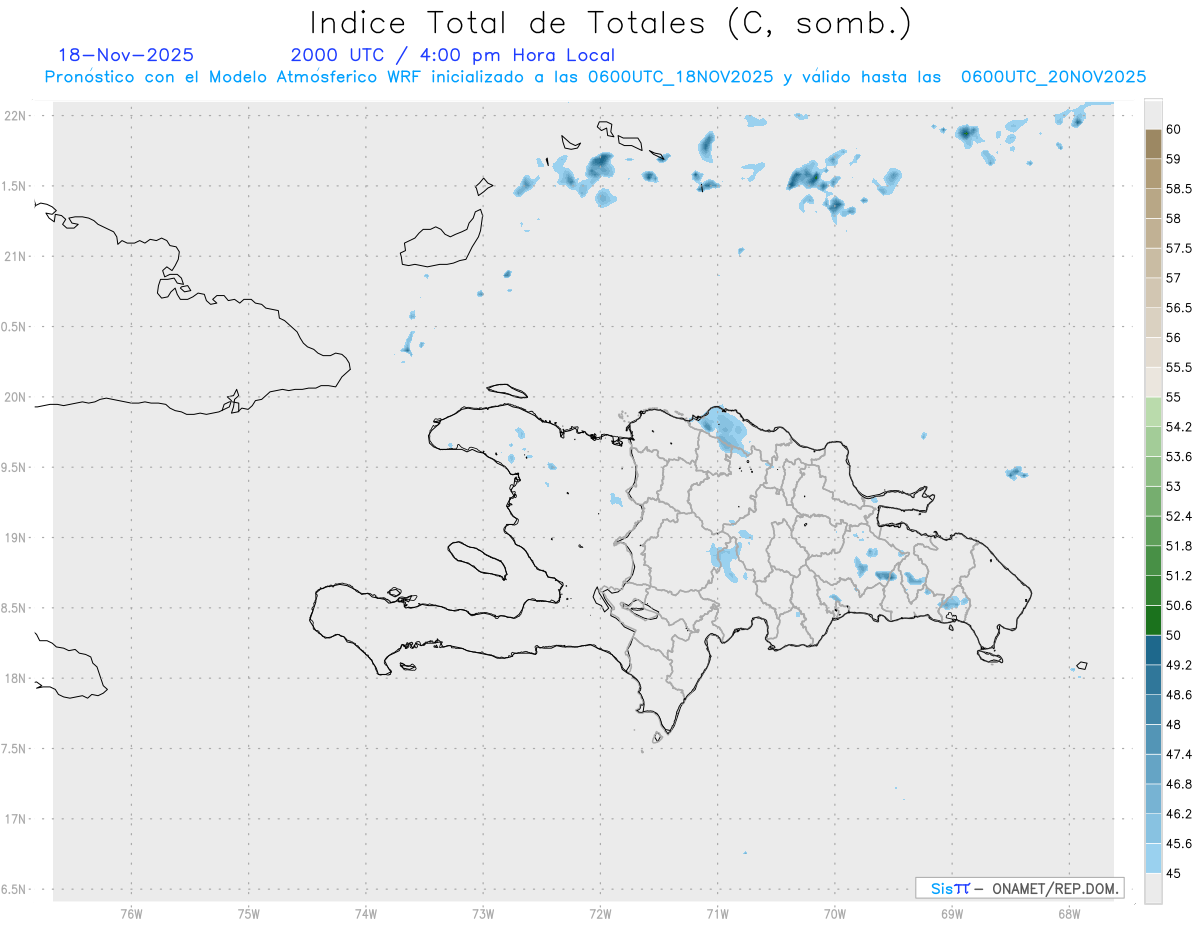Click the legend value '55'
Image resolution: width=1200 pixels, height=927 pixels.
[x=1174, y=397]
